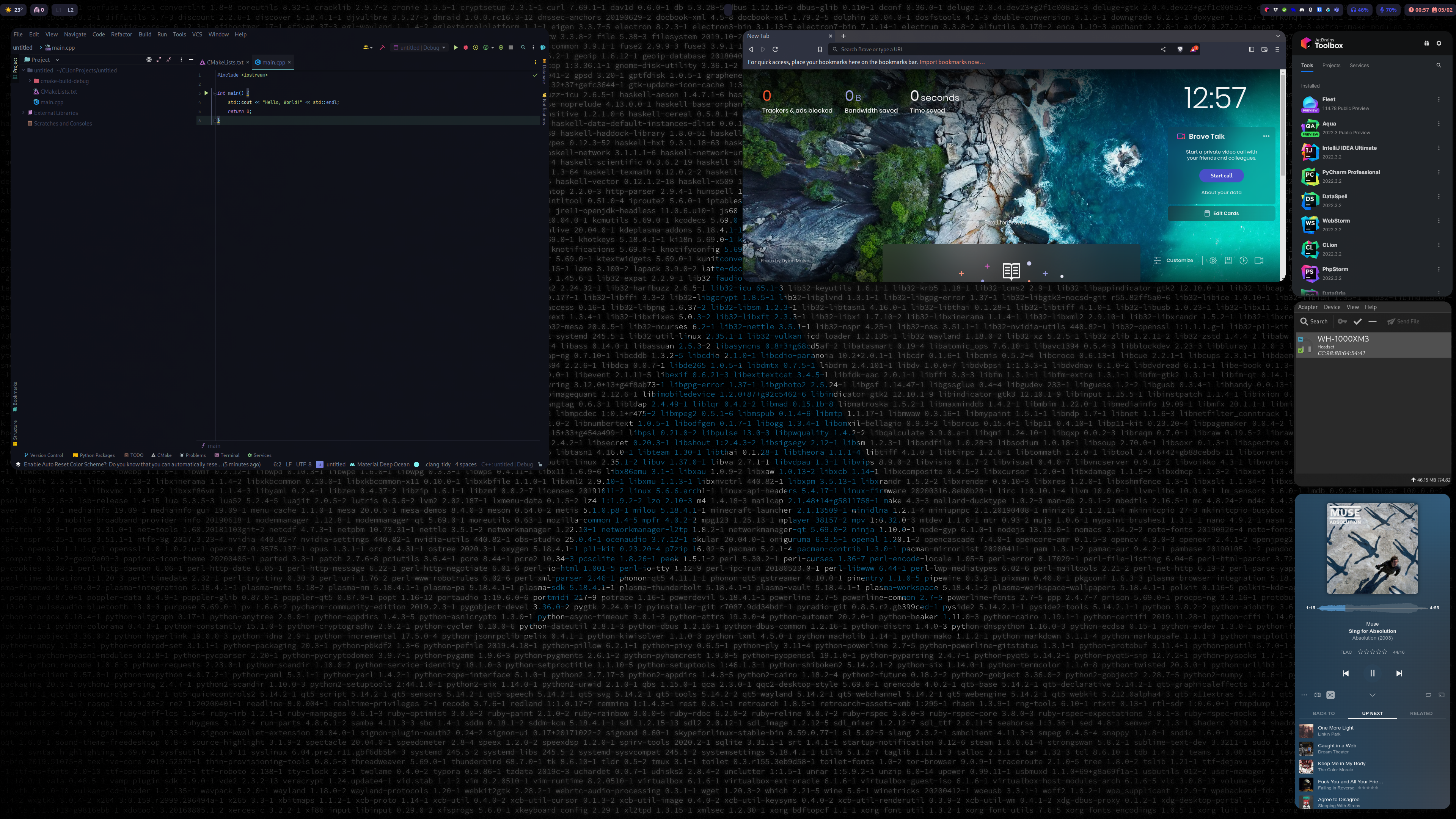The width and height of the screenshot is (1456, 819).
Task: Collapse player with the down chevron
Action: pyautogui.click(x=1372, y=695)
